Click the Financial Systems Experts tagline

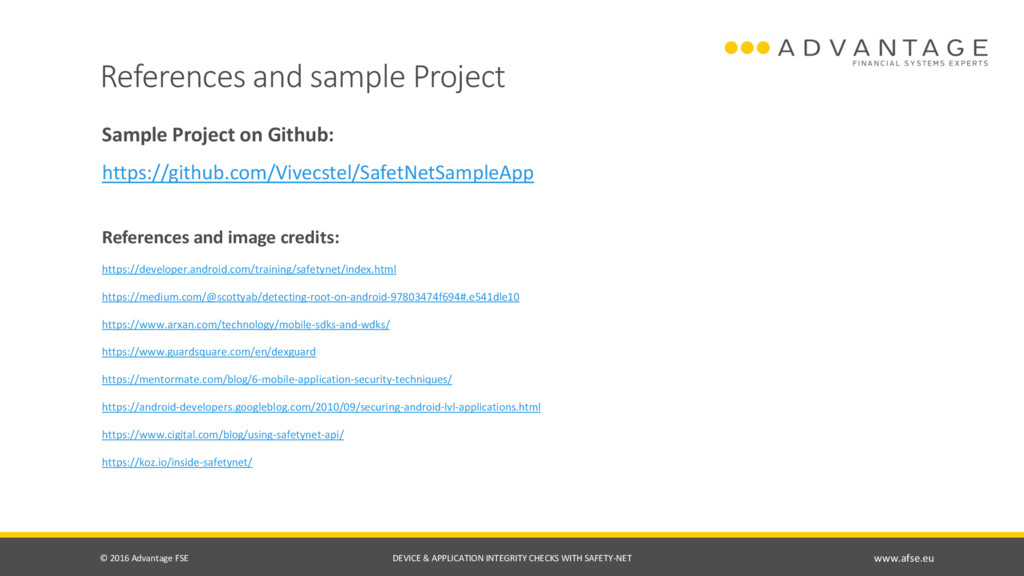tap(920, 63)
